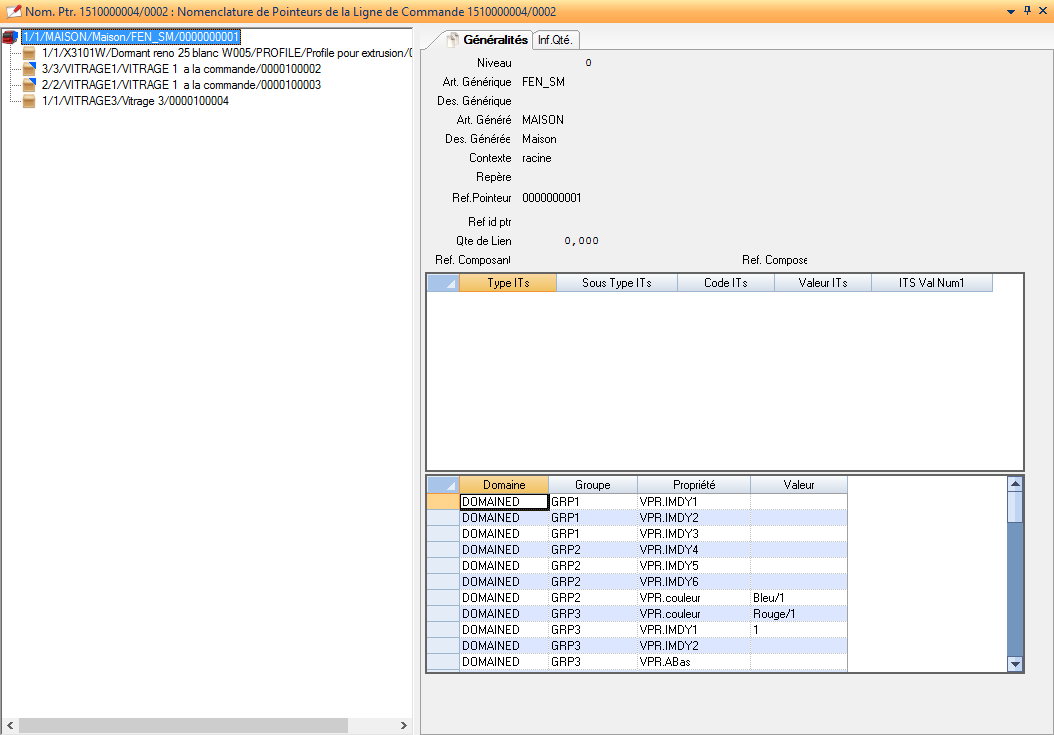Image resolution: width=1054 pixels, height=735 pixels.
Task: Open the Généralités tab
Action: click(494, 40)
